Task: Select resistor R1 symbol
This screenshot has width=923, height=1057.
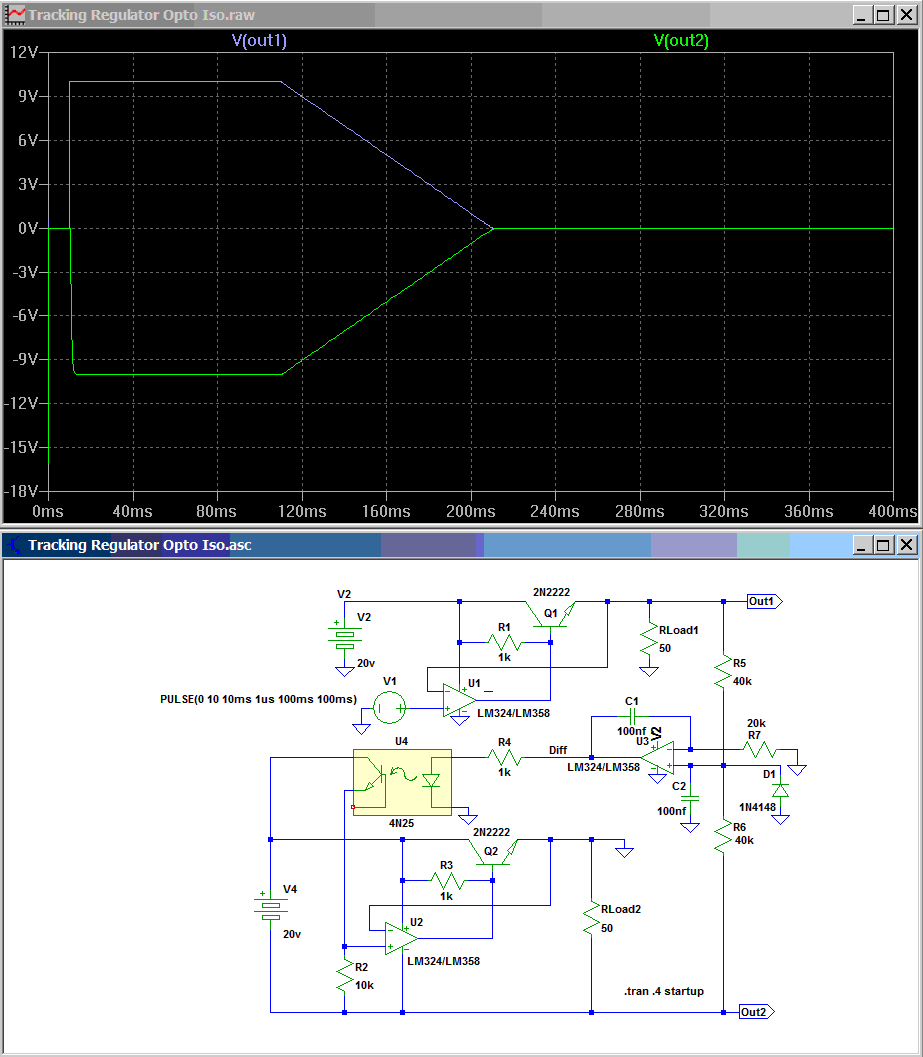Action: tap(504, 642)
